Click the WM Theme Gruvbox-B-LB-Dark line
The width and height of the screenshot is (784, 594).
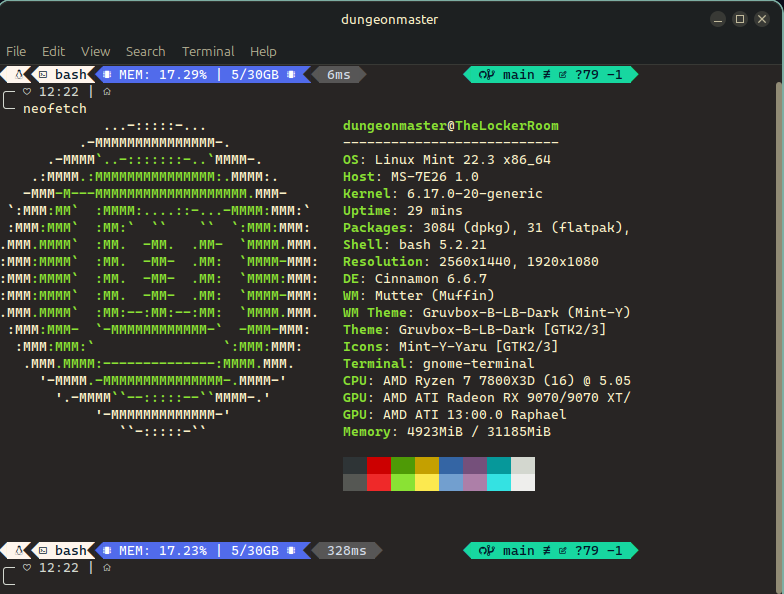click(487, 313)
